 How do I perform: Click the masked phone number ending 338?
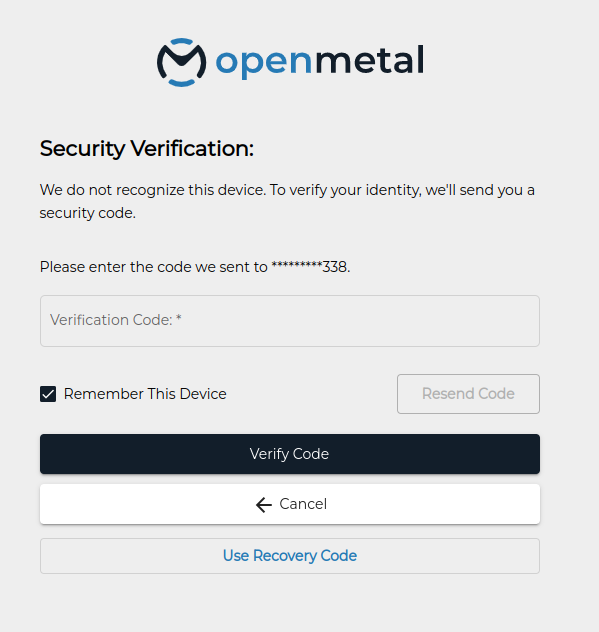pos(310,267)
